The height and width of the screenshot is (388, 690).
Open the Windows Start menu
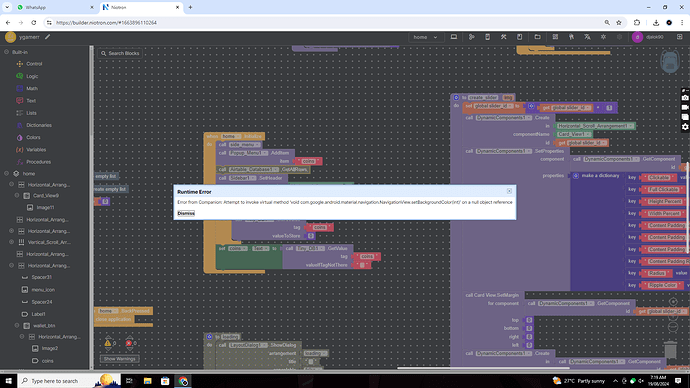pos(8,381)
